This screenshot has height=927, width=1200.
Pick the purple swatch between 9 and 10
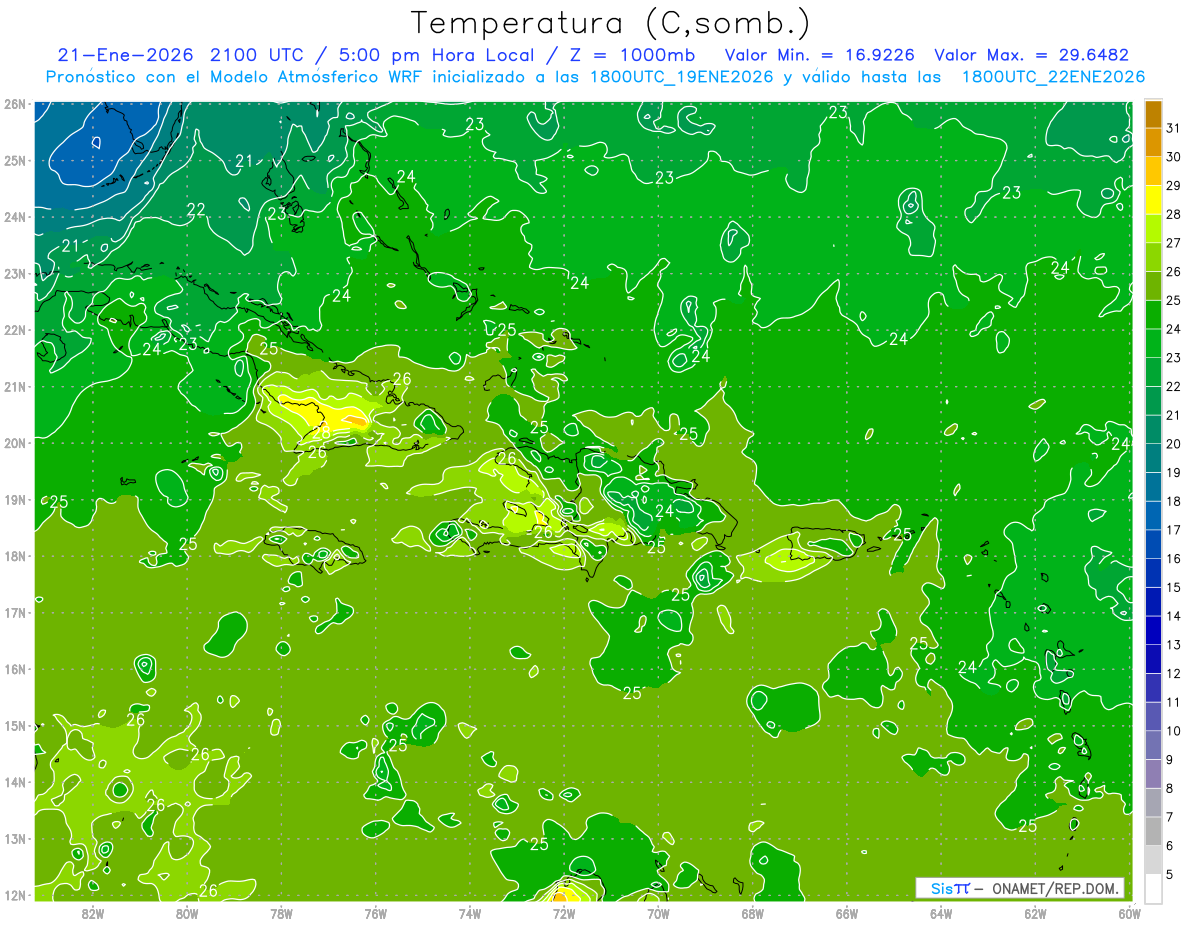click(x=1153, y=745)
